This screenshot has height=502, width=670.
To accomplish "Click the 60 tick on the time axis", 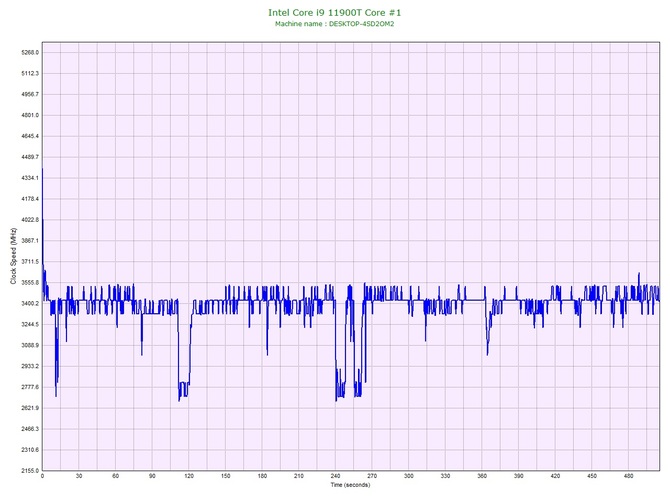I will pyautogui.click(x=115, y=476).
